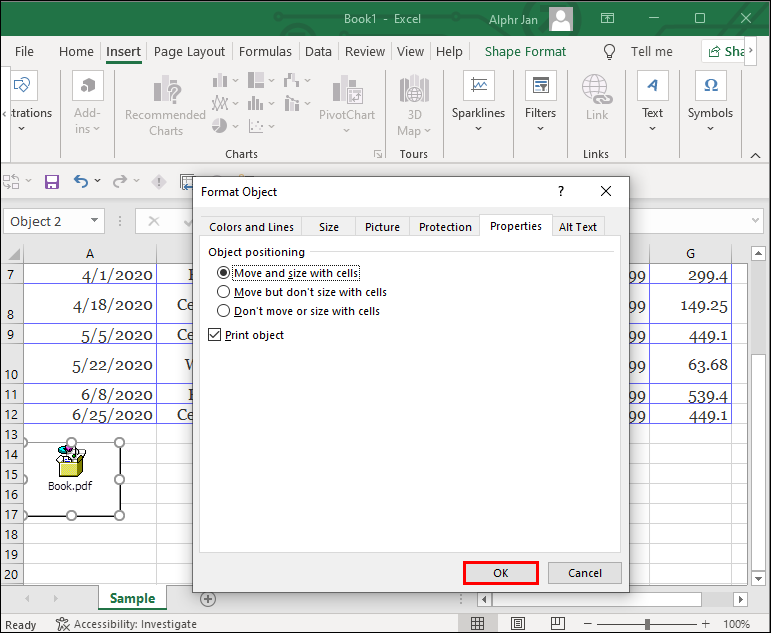The image size is (771, 633).
Task: Click the zoom slider handle in status bar
Action: pos(647,624)
